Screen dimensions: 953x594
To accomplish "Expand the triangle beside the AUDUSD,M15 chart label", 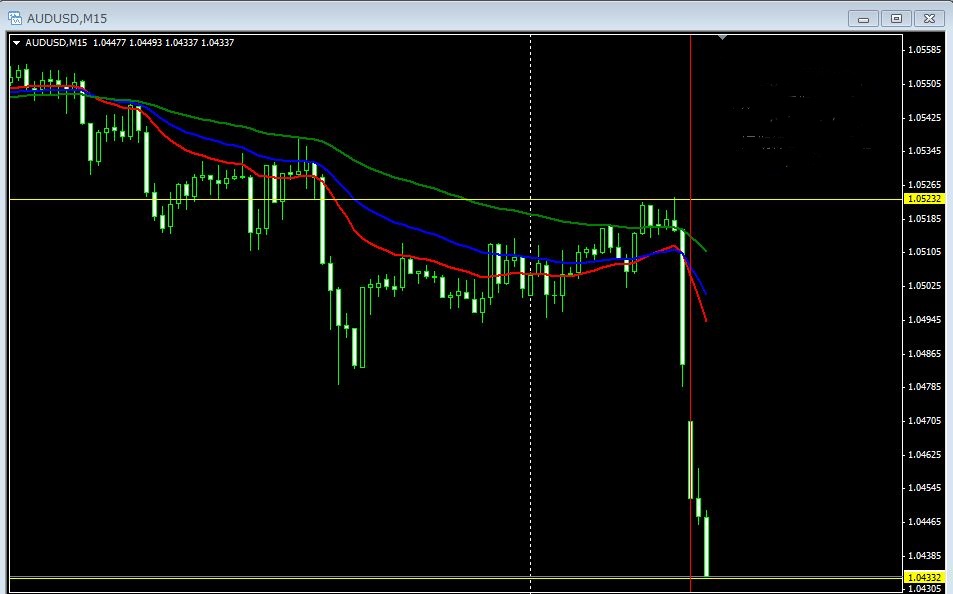I will click(x=16, y=43).
